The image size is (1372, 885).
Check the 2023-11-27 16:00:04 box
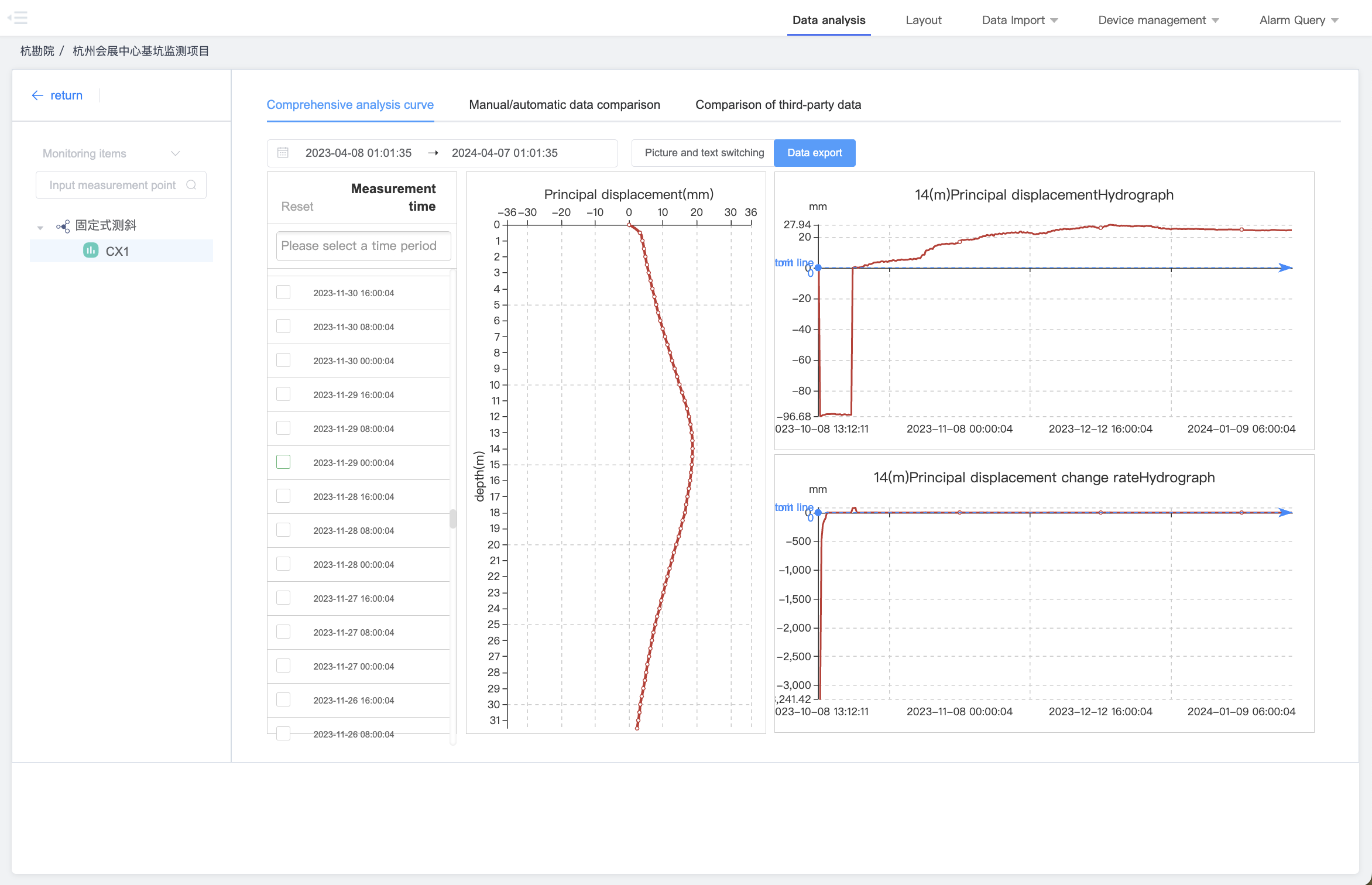tap(283, 598)
